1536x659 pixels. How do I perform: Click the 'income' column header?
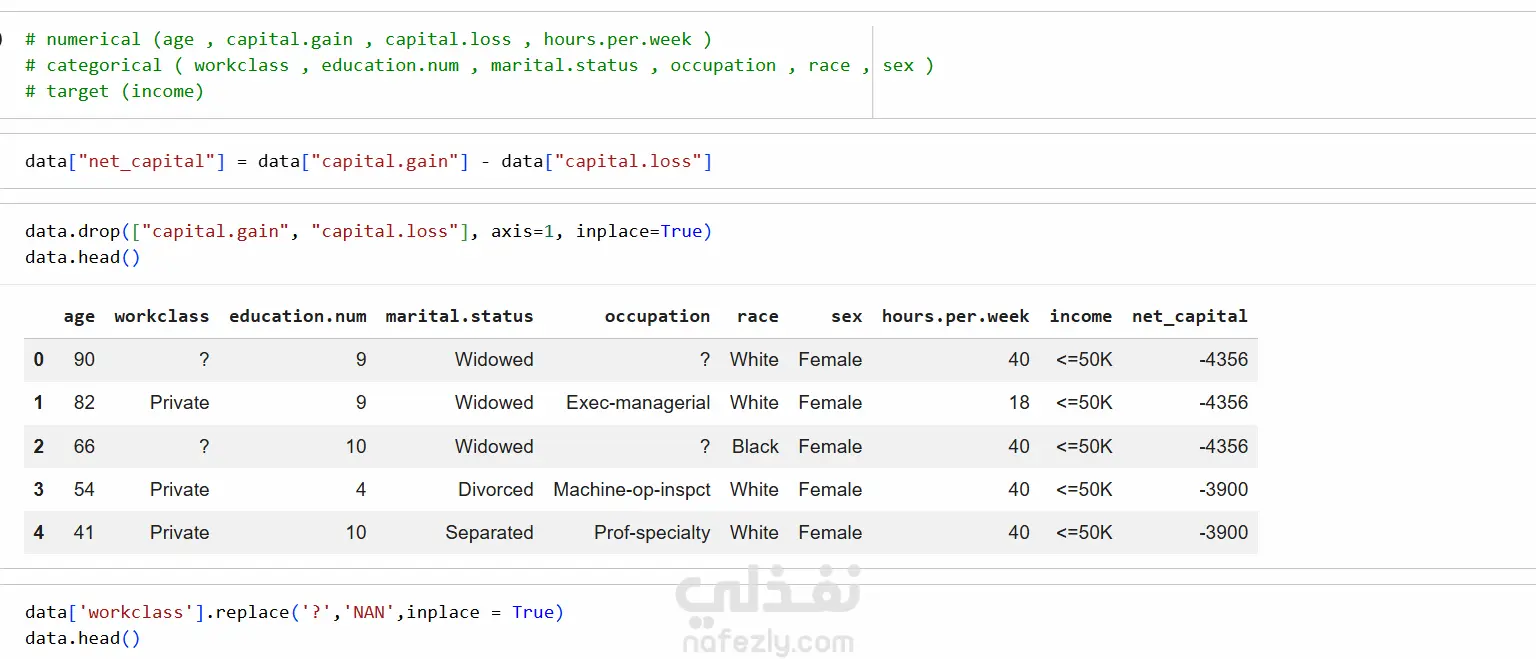[x=1081, y=316]
